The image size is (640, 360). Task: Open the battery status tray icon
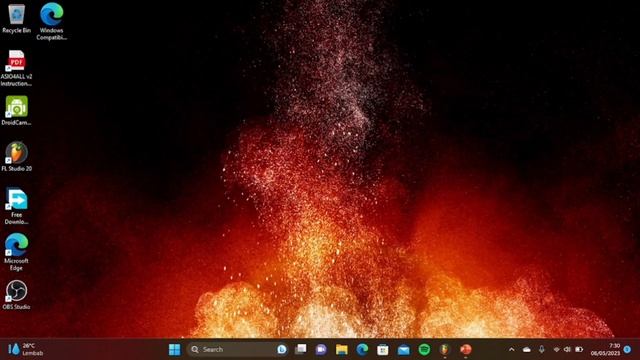pos(579,349)
